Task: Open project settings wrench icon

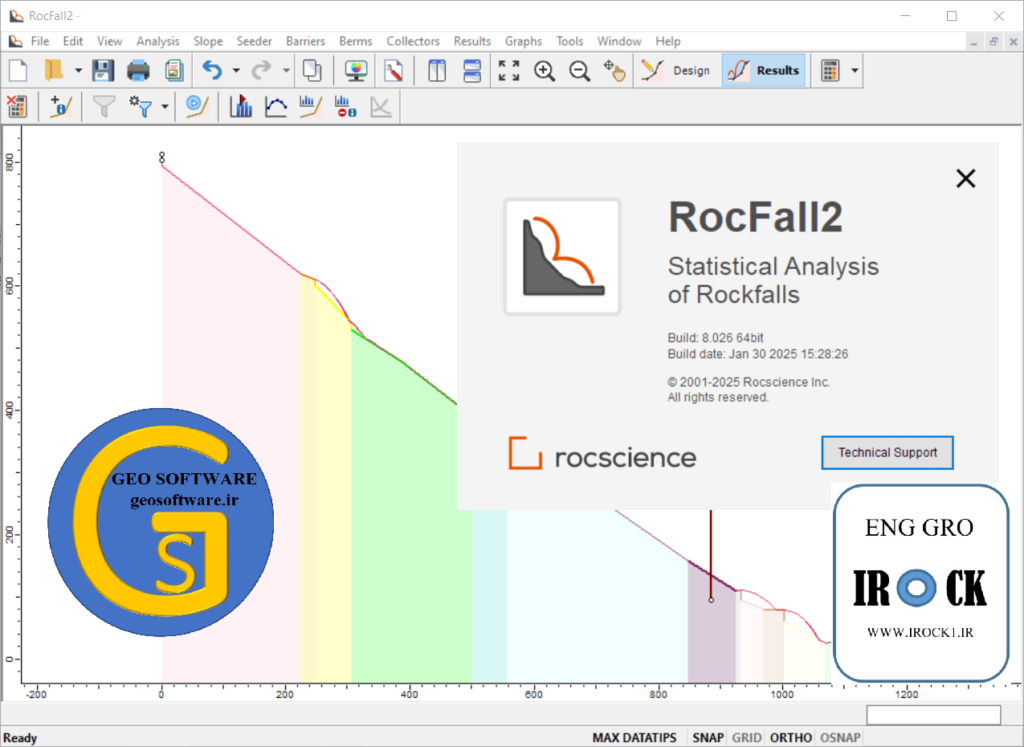Action: coord(393,70)
